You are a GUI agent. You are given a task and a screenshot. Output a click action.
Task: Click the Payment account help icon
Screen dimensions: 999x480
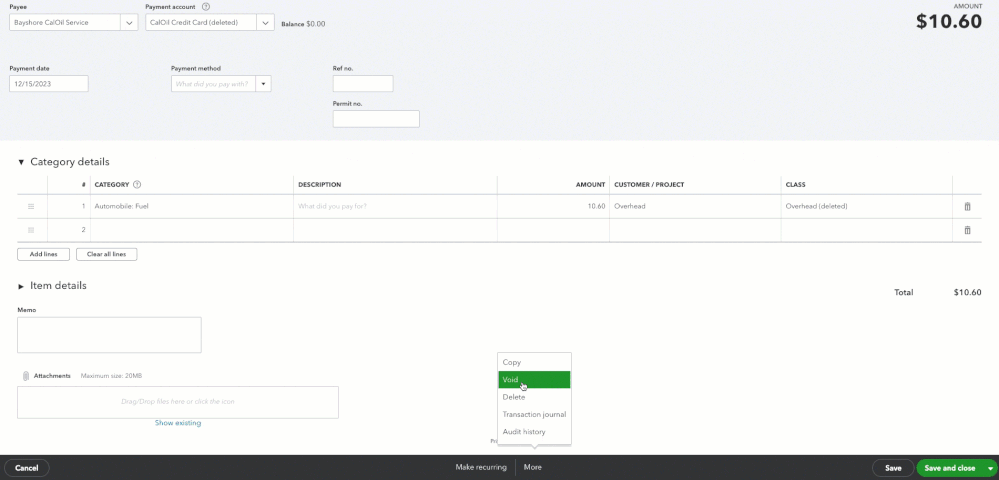(x=205, y=6)
